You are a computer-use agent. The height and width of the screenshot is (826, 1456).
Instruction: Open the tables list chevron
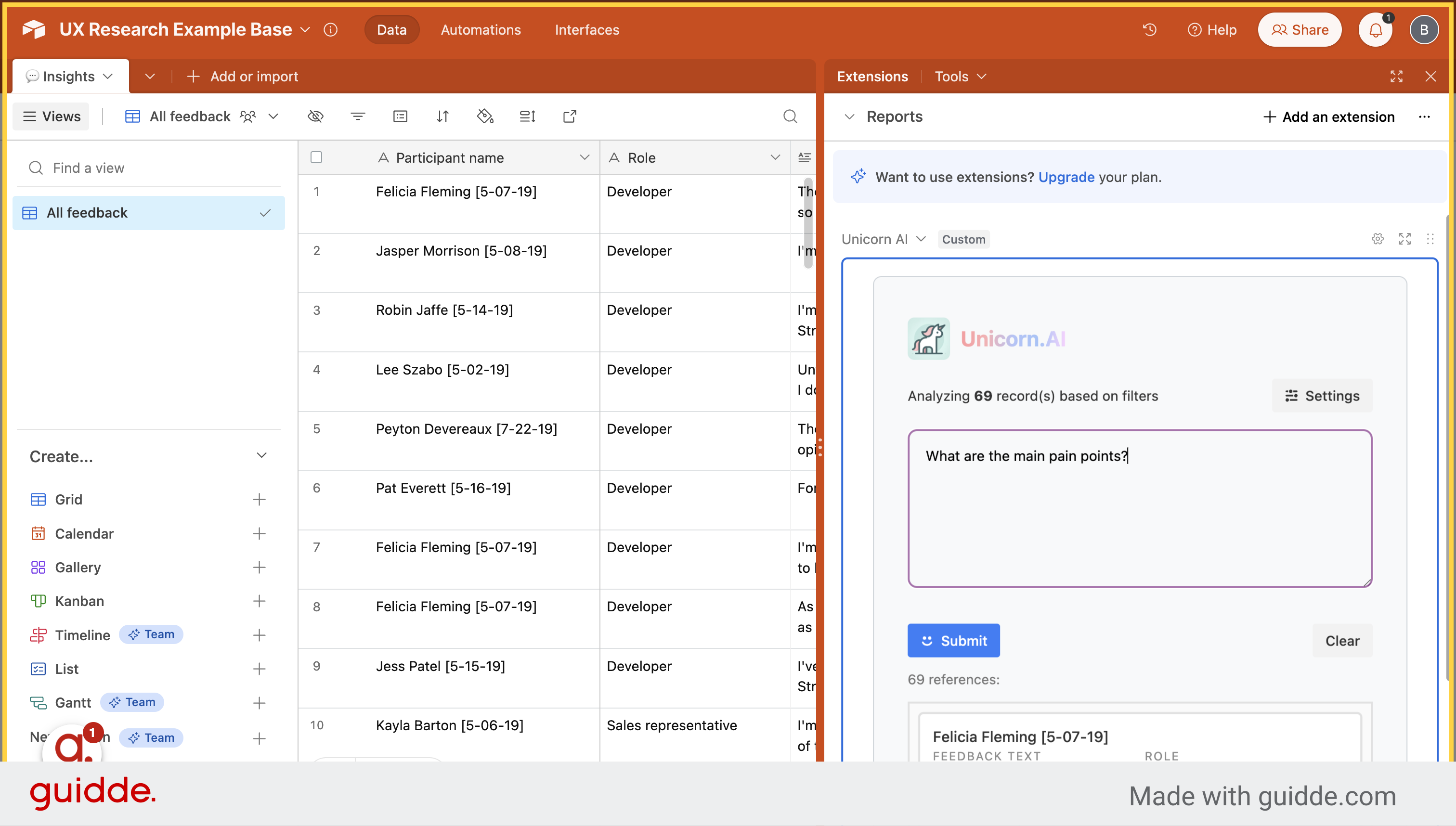[150, 76]
